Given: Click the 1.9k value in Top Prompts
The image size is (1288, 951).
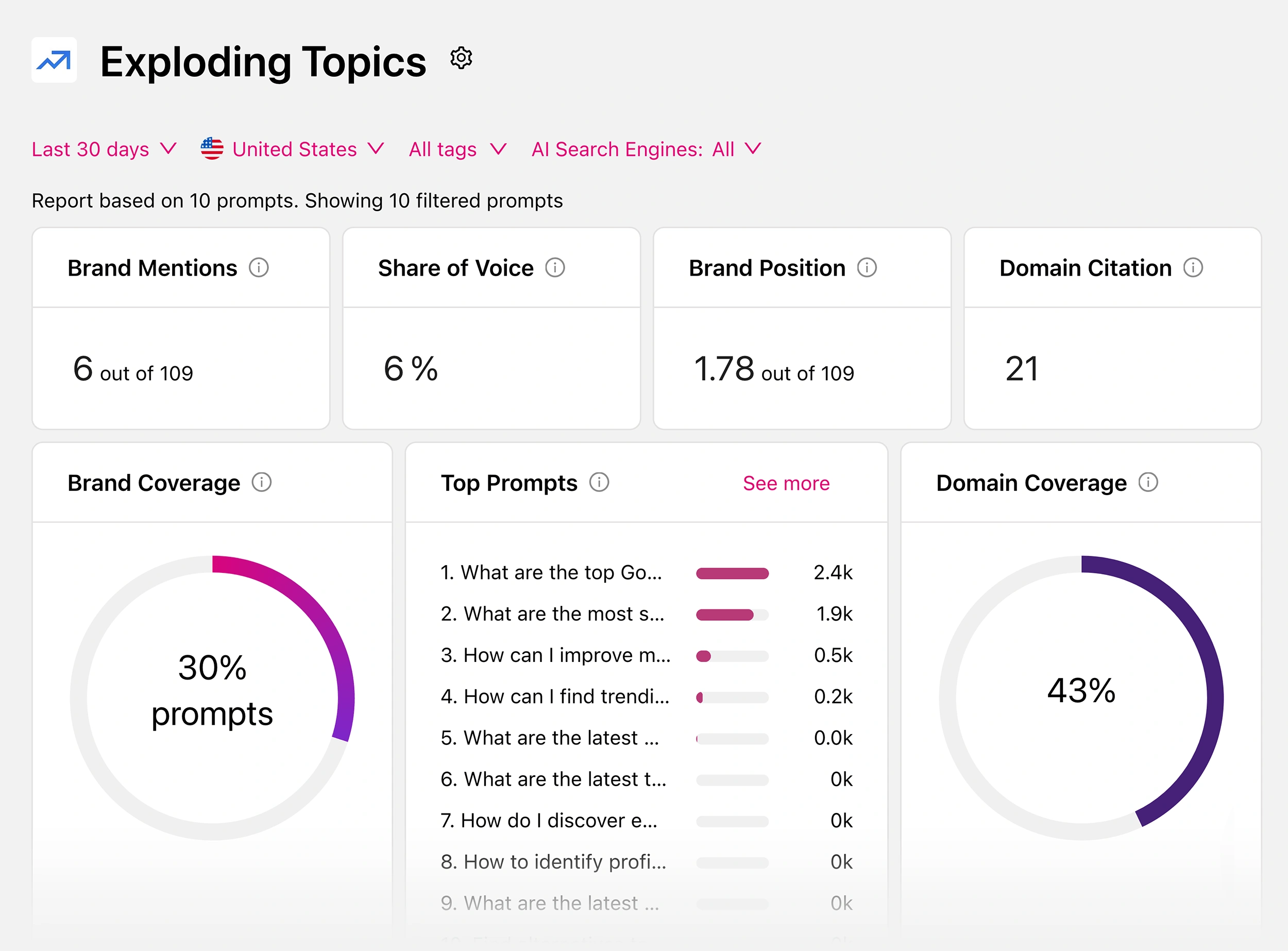Looking at the screenshot, I should [834, 614].
